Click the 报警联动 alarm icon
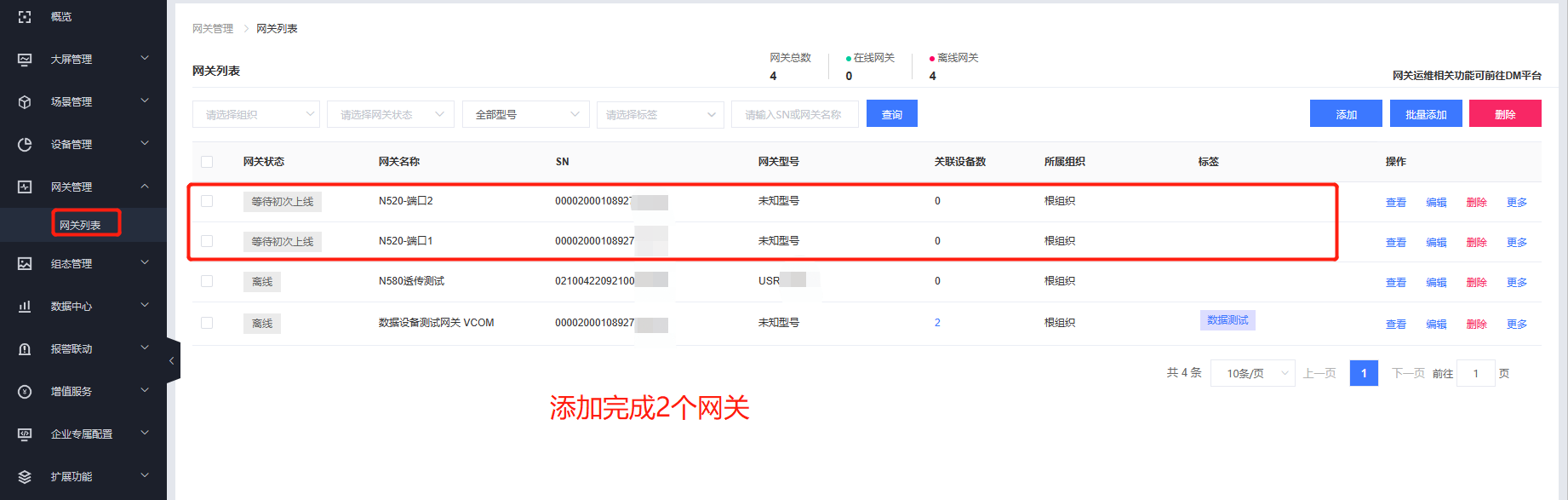Screen dimensions: 1568x500 [x=25, y=349]
